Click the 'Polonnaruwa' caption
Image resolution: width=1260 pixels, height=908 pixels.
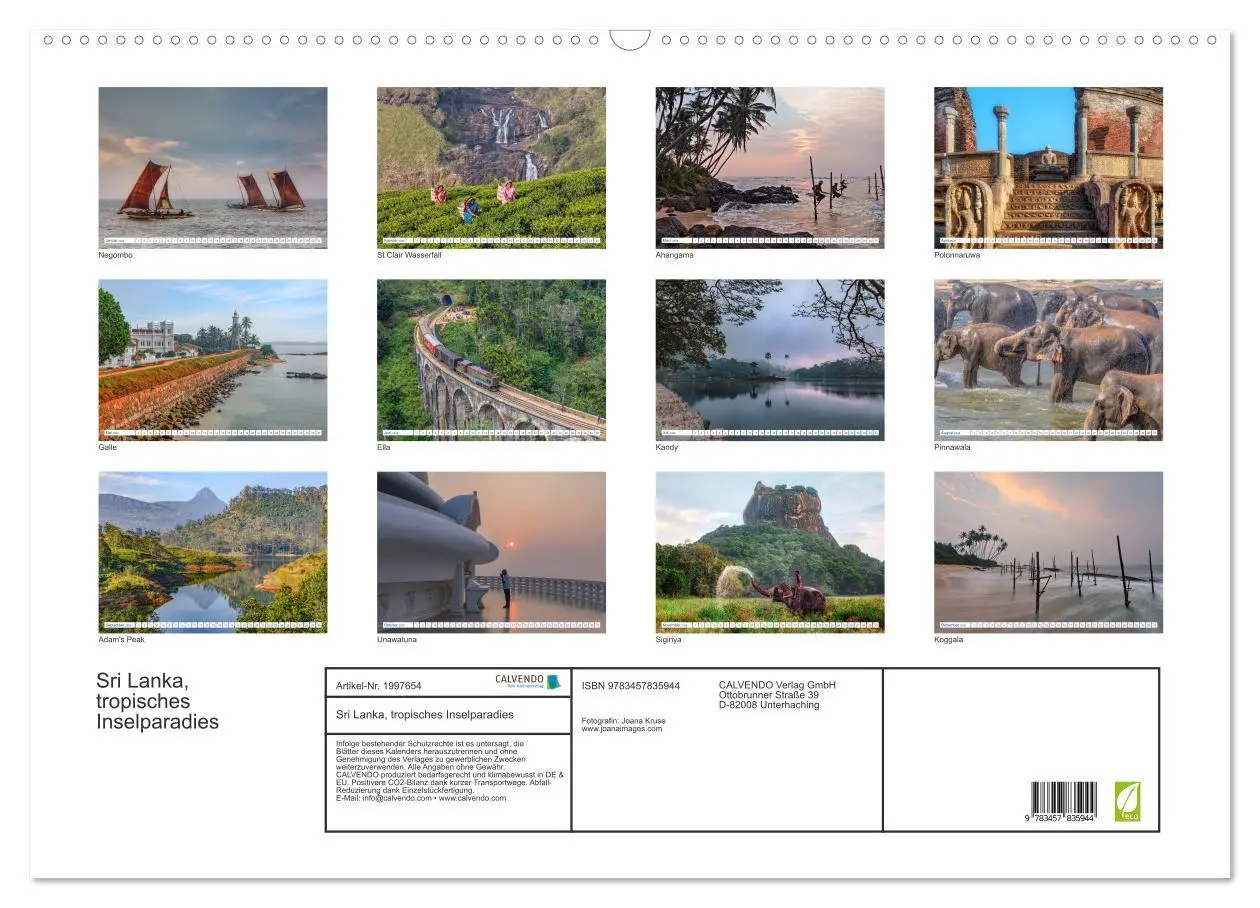pos(957,255)
